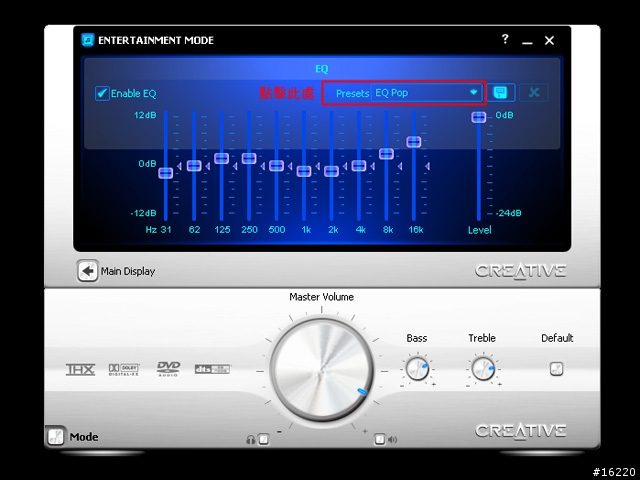The image size is (640, 480).
Task: Click the 125 Hz band slider handle
Action: click(x=221, y=158)
